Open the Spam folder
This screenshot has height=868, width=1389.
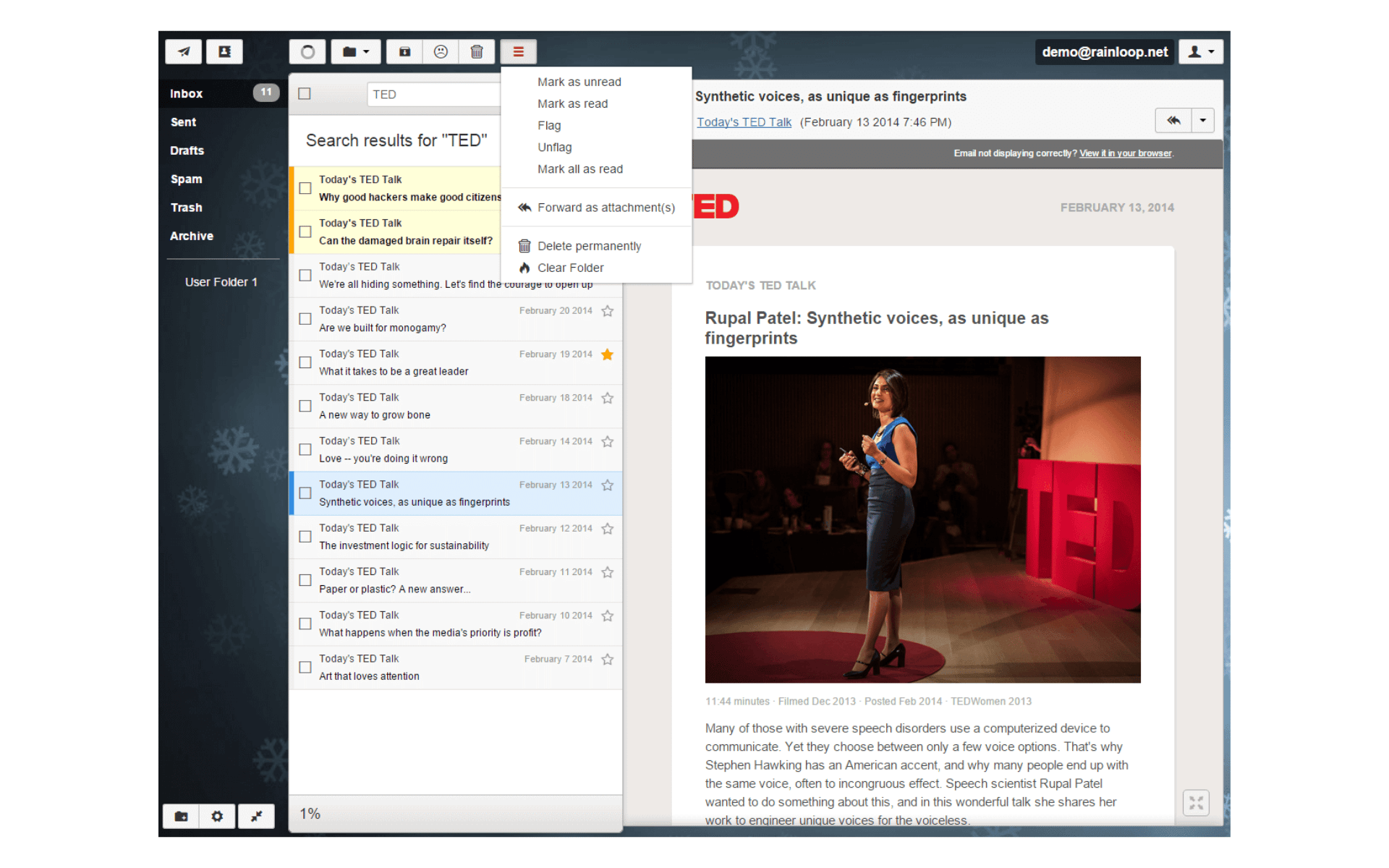(x=224, y=179)
